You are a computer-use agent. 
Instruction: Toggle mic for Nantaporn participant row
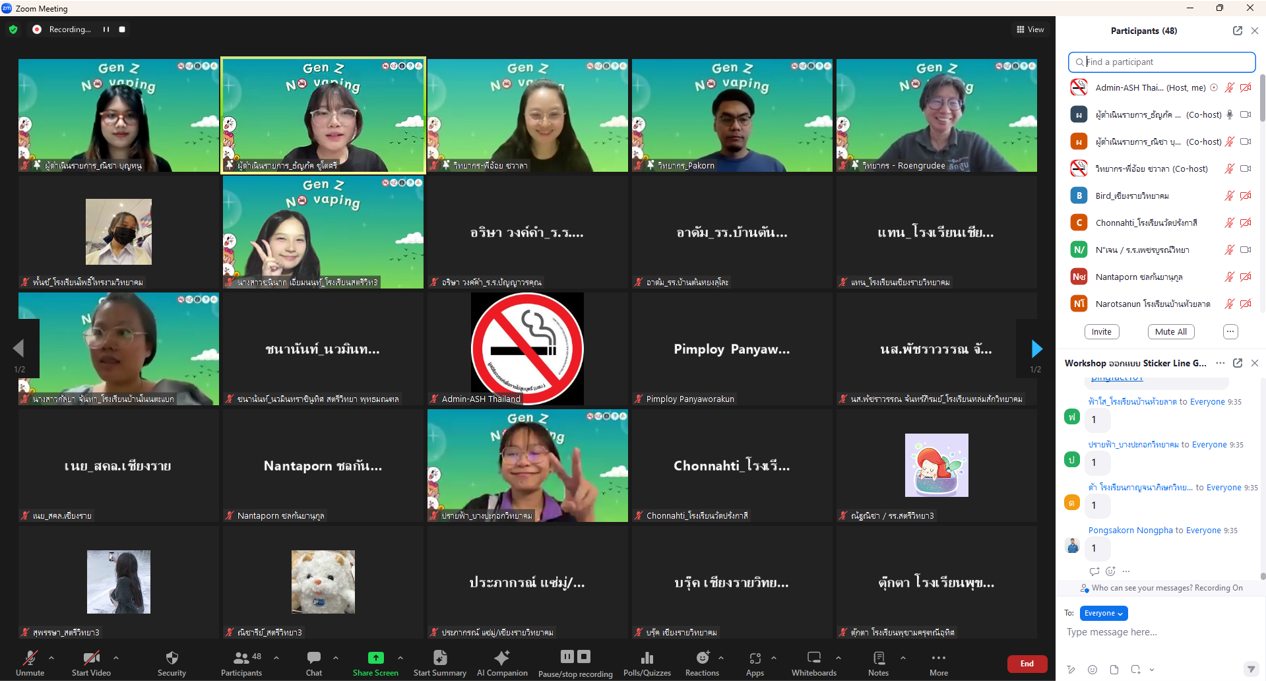point(1229,276)
